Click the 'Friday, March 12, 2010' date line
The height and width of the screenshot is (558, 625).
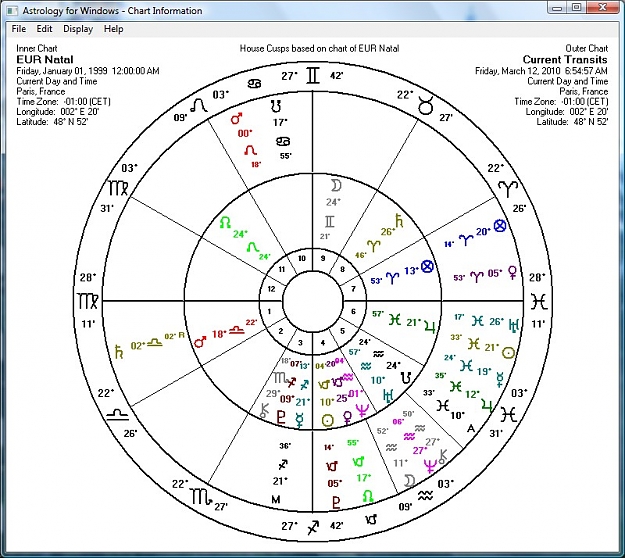coord(541,71)
